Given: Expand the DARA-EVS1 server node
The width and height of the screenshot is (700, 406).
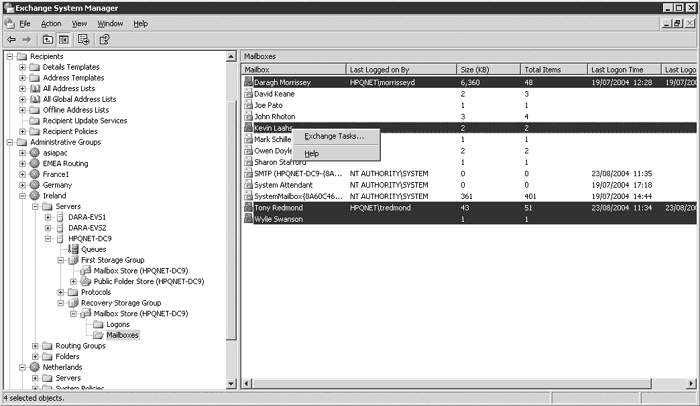Looking at the screenshot, I should (x=48, y=217).
